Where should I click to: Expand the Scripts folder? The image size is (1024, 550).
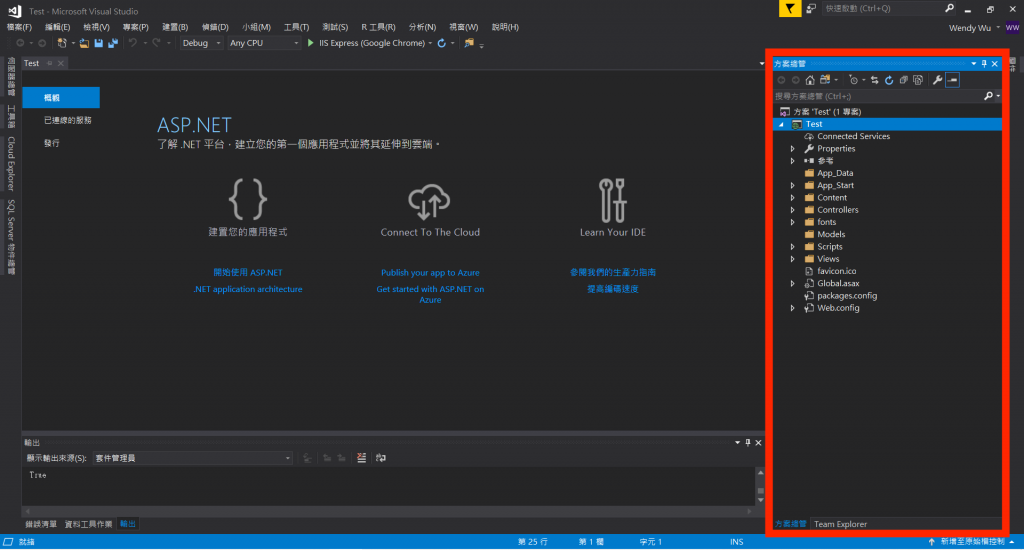click(793, 247)
